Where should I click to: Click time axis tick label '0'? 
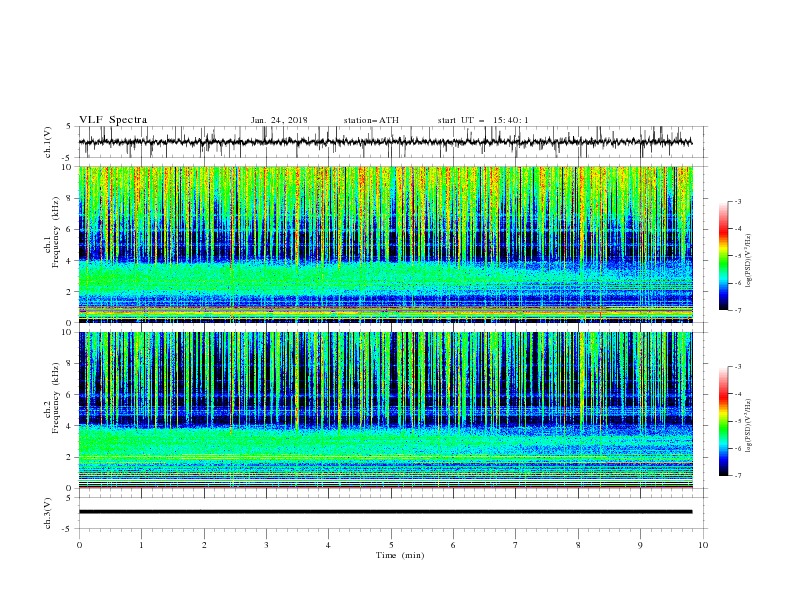point(79,545)
